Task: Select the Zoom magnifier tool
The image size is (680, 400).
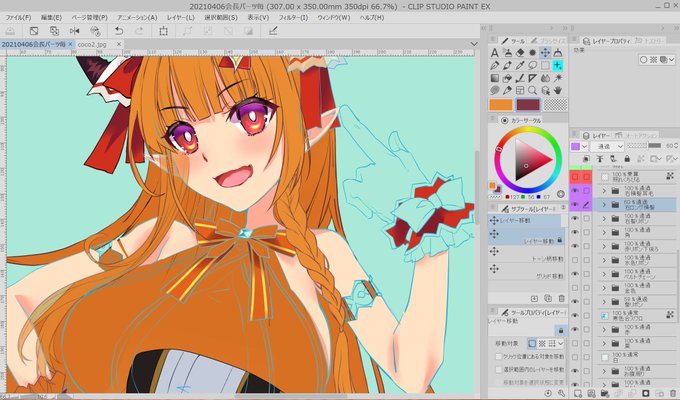Action: click(533, 90)
